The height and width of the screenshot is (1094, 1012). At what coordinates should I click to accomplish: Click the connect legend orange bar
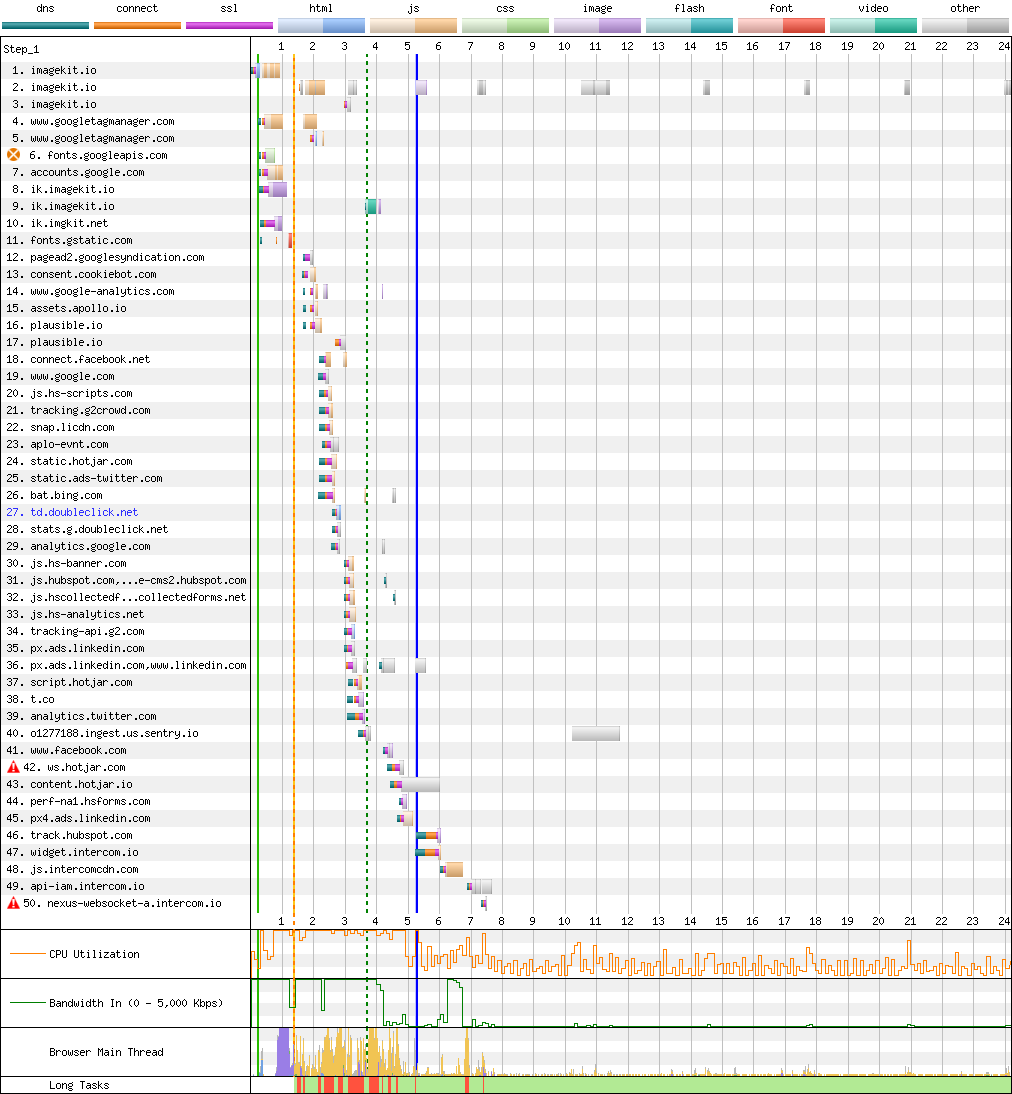point(137,25)
